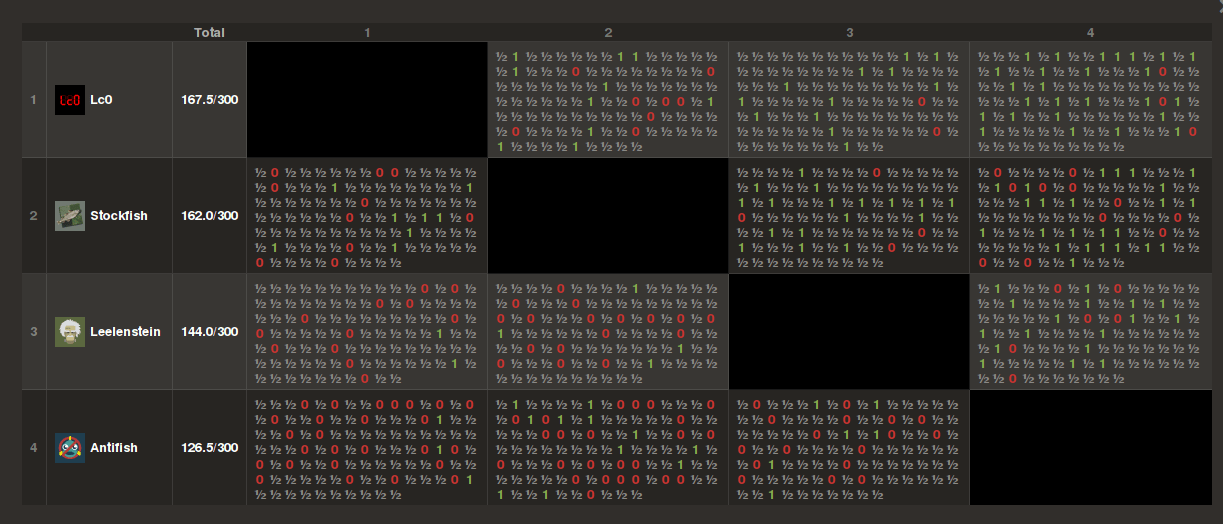Screen dimensions: 1223x524
Task: Open Antifish versus Lc0 results cell
Action: 367,448
